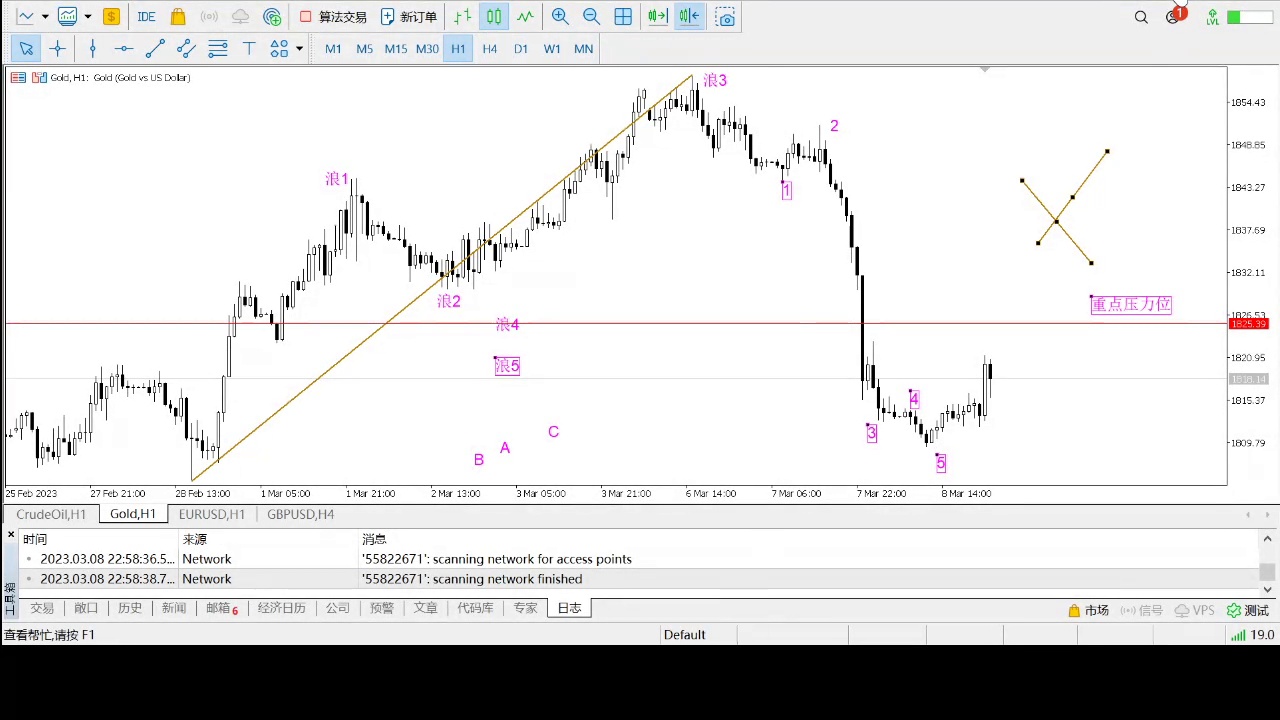The image size is (1280, 720).
Task: Select the Fibonacci retracement lines tool
Action: pos(218,48)
